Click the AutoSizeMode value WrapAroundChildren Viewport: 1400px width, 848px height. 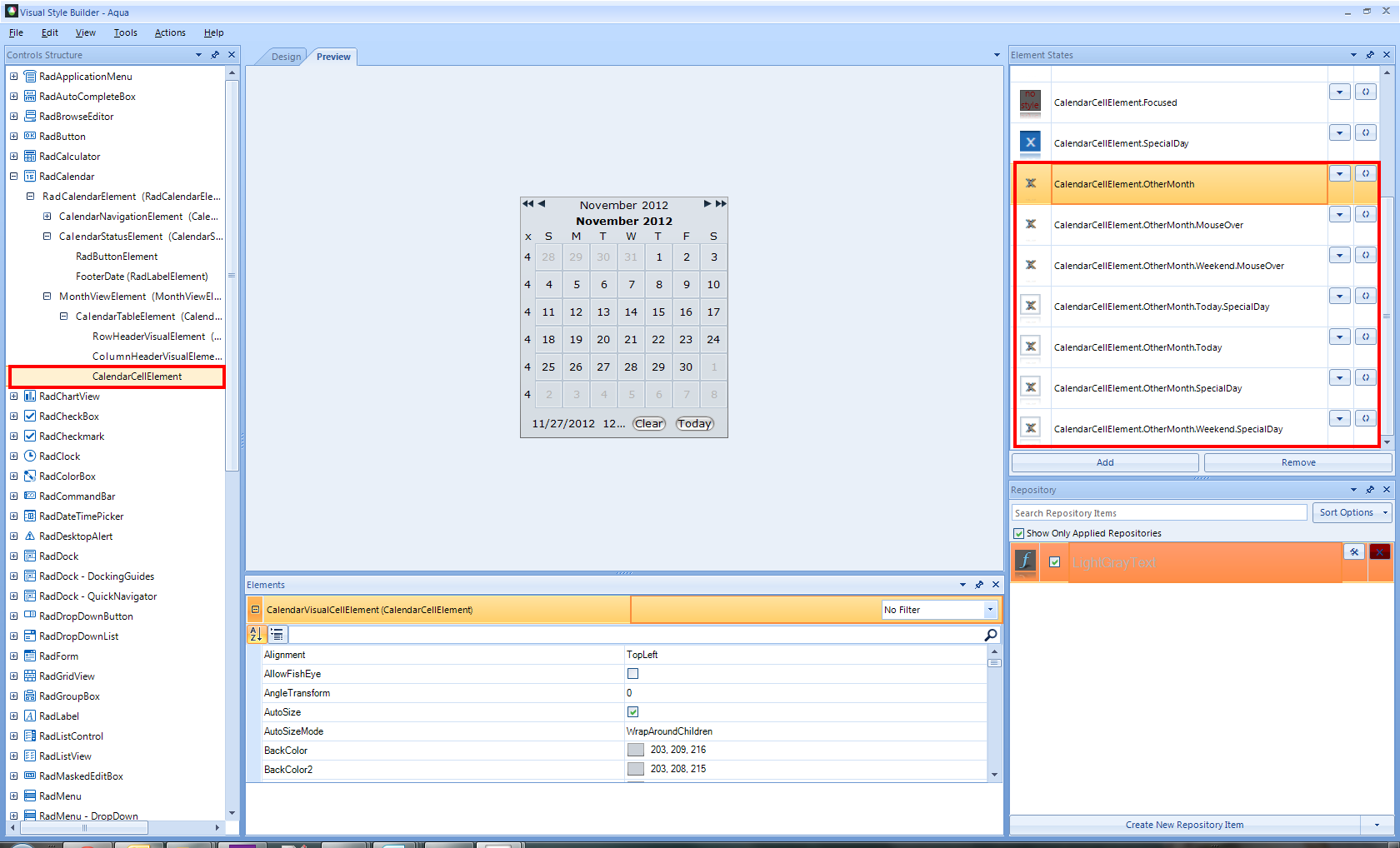click(x=669, y=731)
